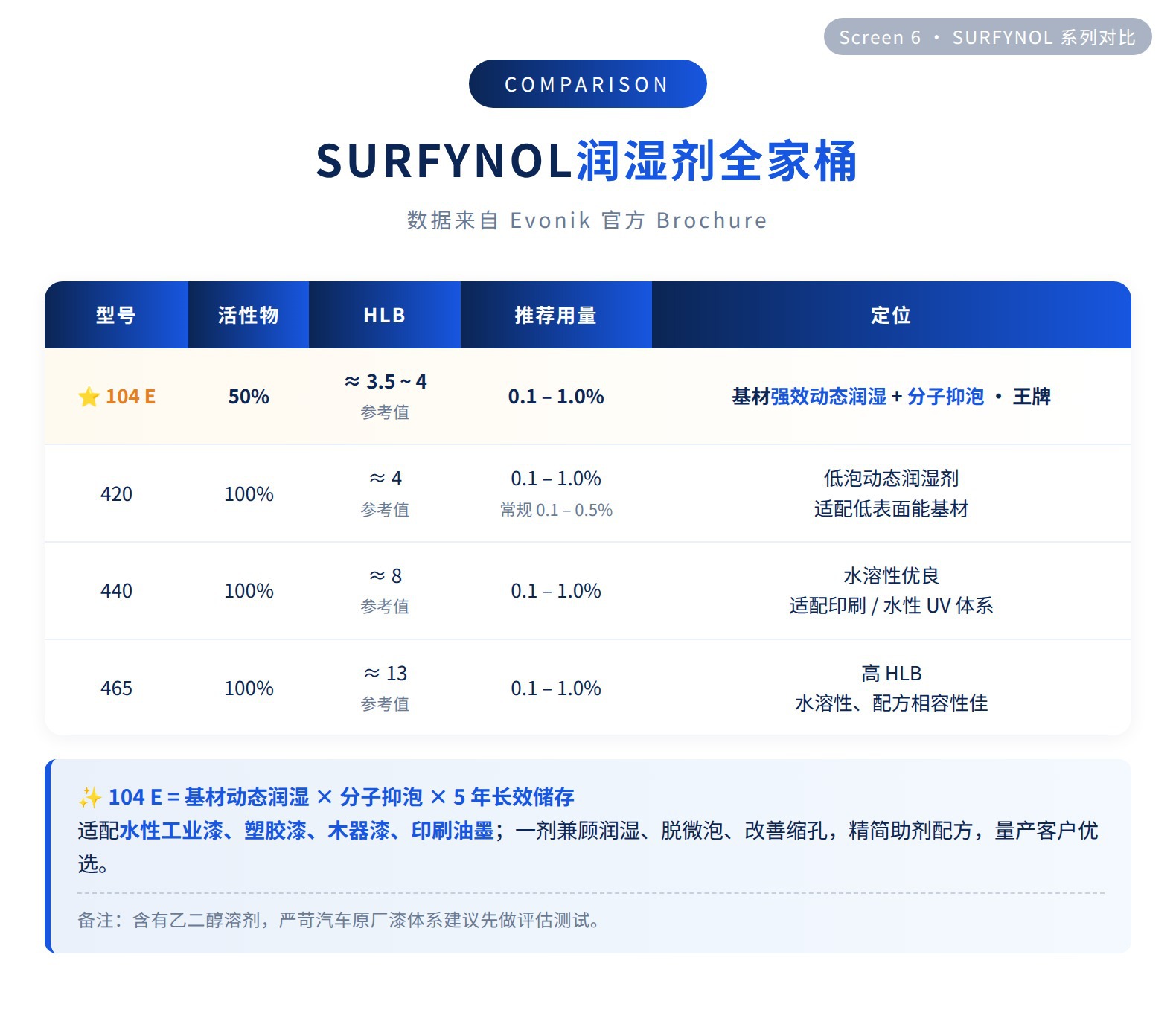
Task: Click the gold star icon beside 104 E
Action: [89, 397]
